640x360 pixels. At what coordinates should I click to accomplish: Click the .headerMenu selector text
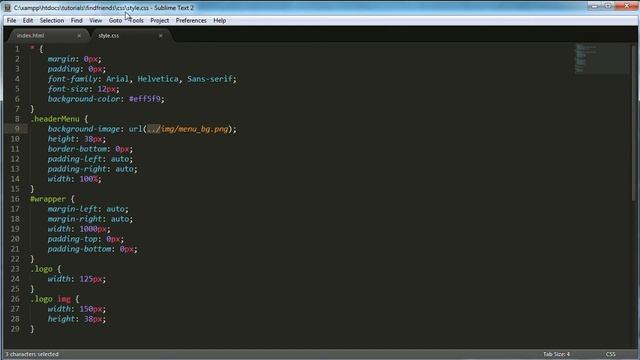coord(55,119)
